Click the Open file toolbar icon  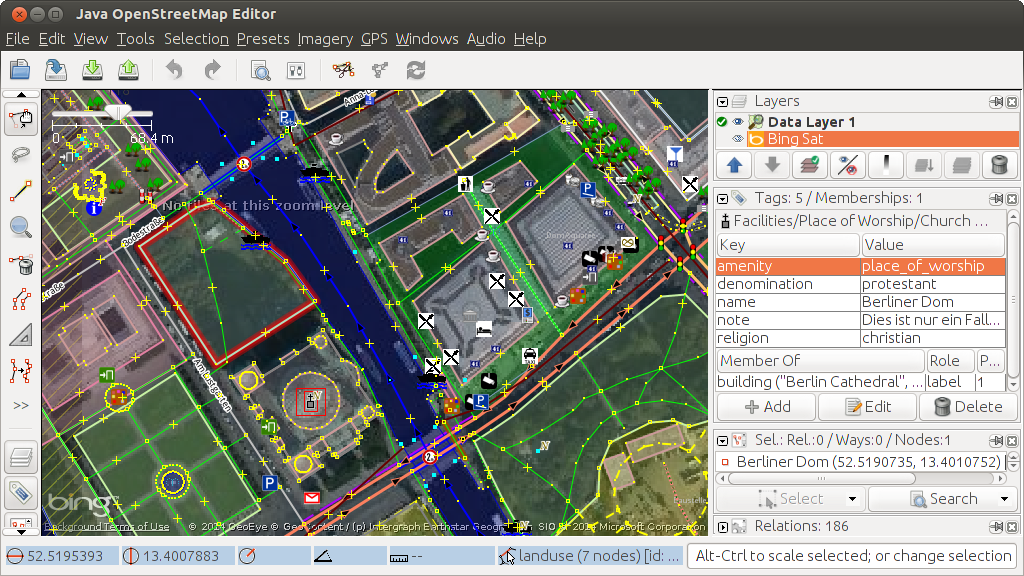(x=20, y=70)
